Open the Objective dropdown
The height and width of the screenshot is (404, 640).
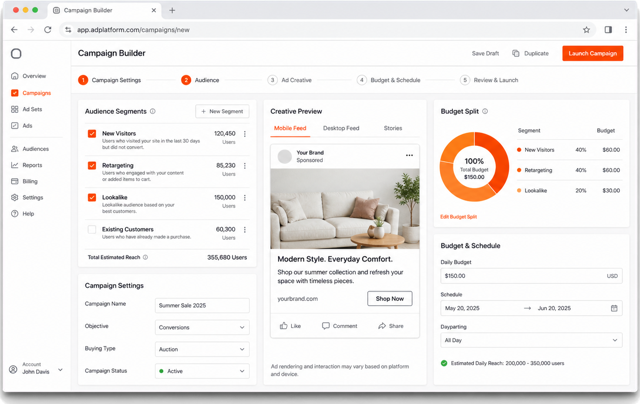pos(202,327)
